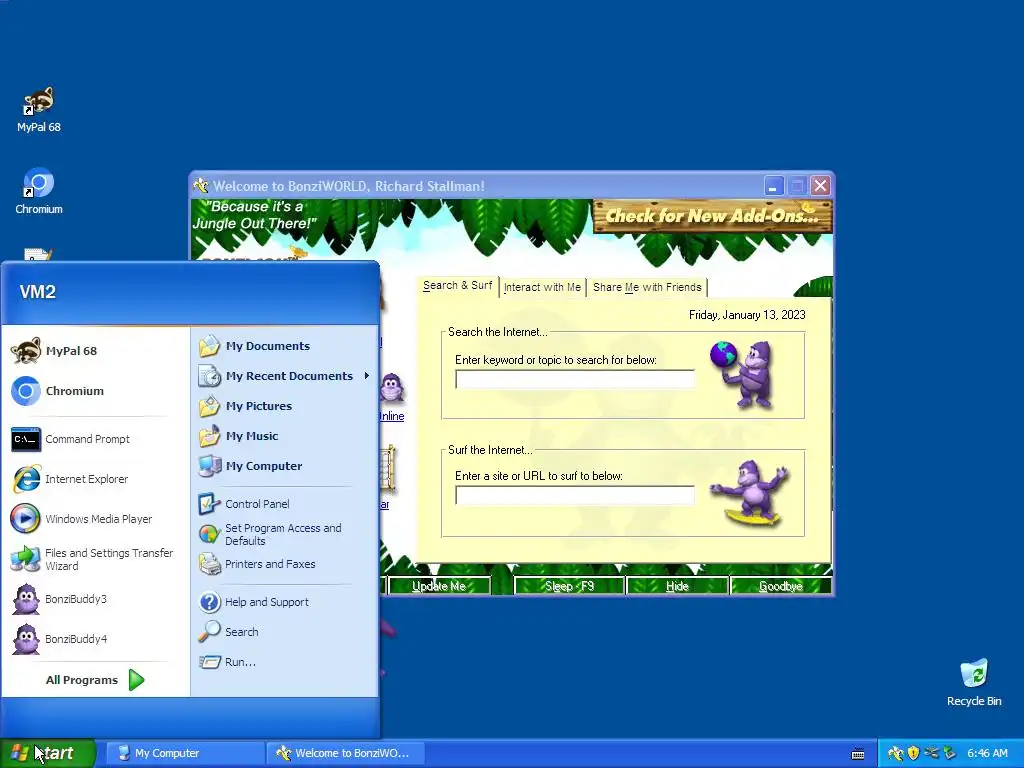The image size is (1024, 768).
Task: Open Chromium desktop shortcut icon
Action: pyautogui.click(x=39, y=191)
